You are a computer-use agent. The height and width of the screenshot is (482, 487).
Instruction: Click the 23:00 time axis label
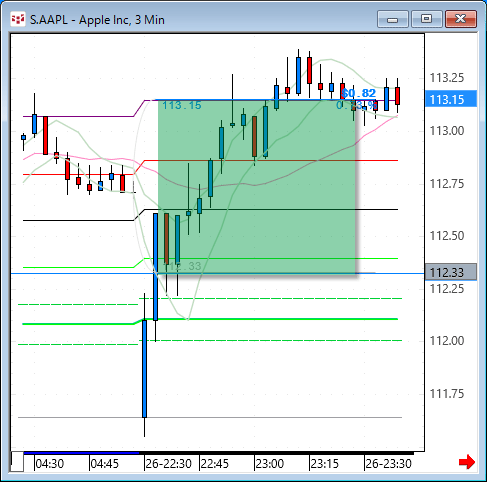269,464
